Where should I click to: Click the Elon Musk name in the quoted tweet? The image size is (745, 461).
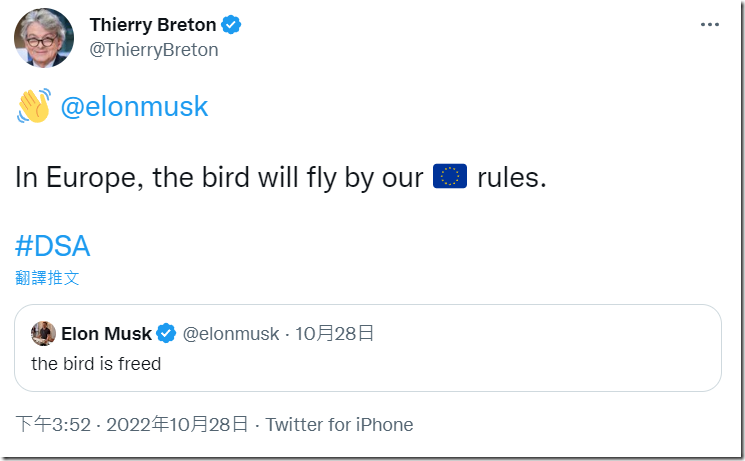click(x=106, y=333)
